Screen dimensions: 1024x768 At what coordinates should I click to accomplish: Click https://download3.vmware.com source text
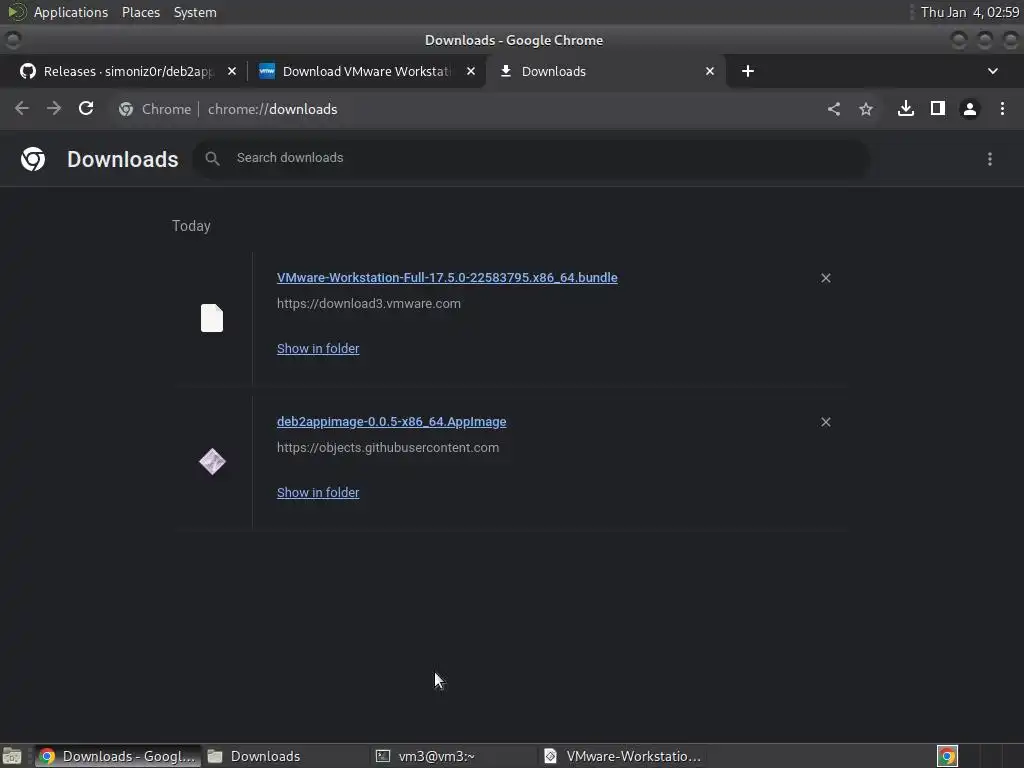click(369, 304)
